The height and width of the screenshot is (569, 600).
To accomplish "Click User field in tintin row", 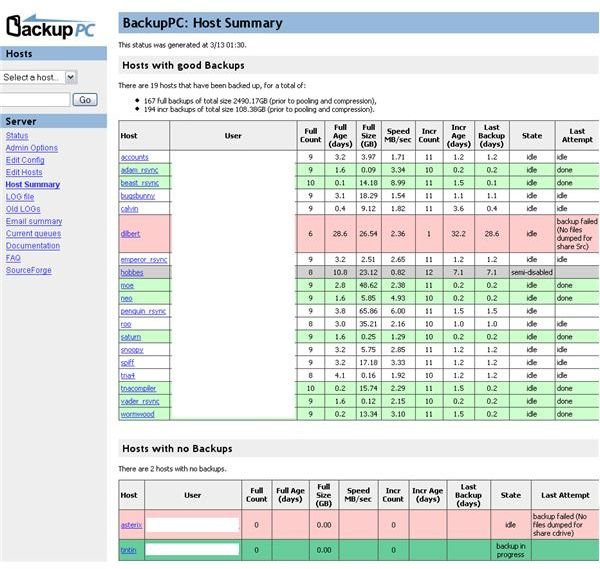I will coord(192,550).
